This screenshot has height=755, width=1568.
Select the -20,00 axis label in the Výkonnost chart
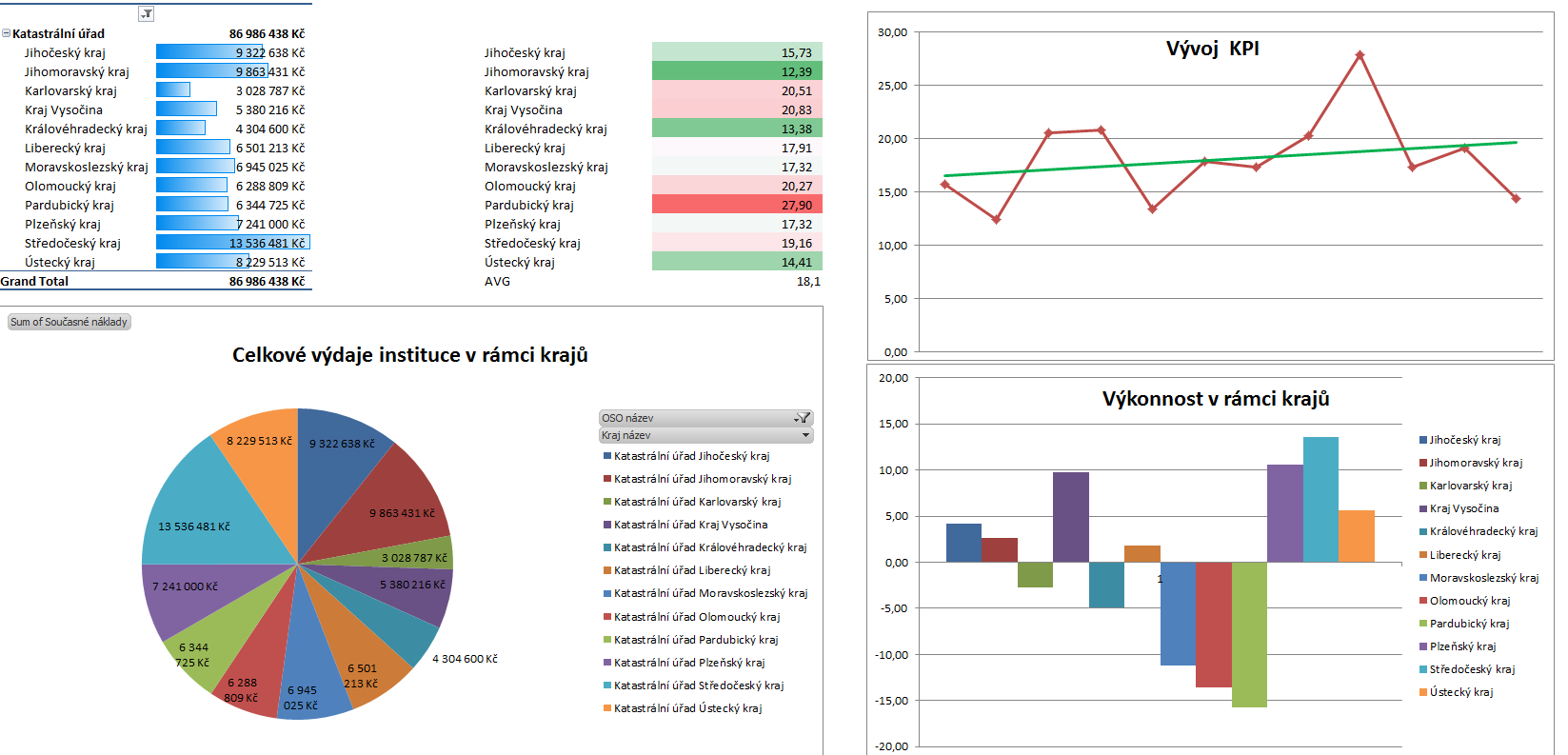(891, 746)
